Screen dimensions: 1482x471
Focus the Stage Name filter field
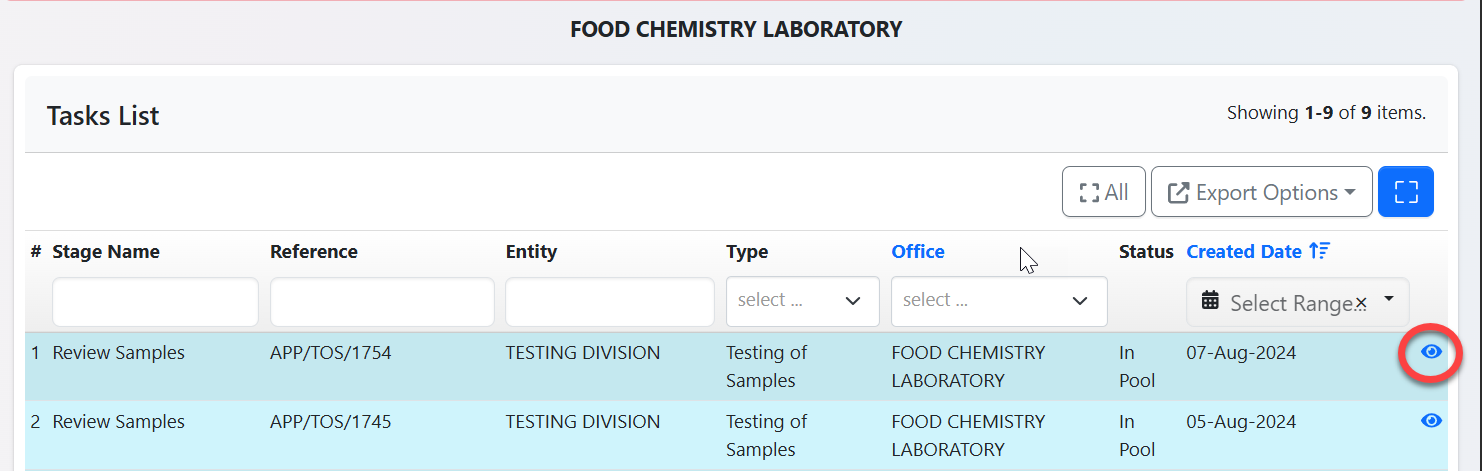pyautogui.click(x=155, y=302)
